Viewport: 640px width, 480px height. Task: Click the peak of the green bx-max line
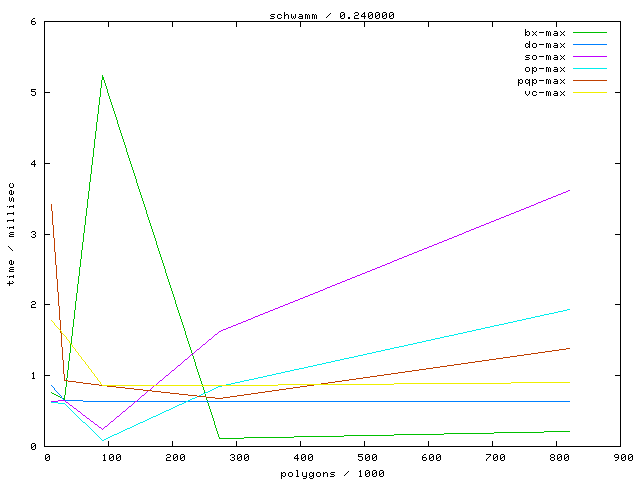pyautogui.click(x=102, y=75)
